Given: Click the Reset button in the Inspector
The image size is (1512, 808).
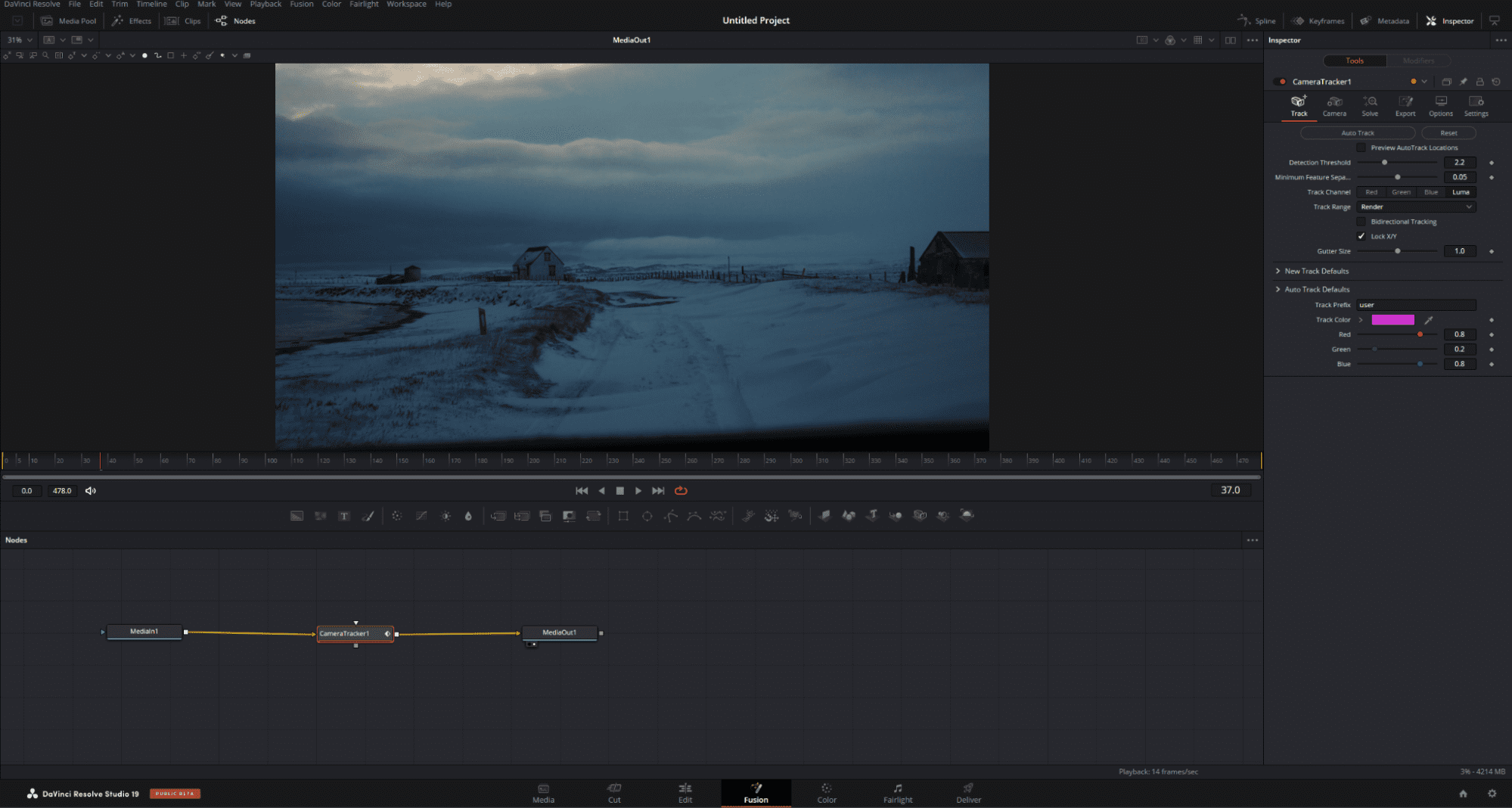Looking at the screenshot, I should pos(1448,132).
